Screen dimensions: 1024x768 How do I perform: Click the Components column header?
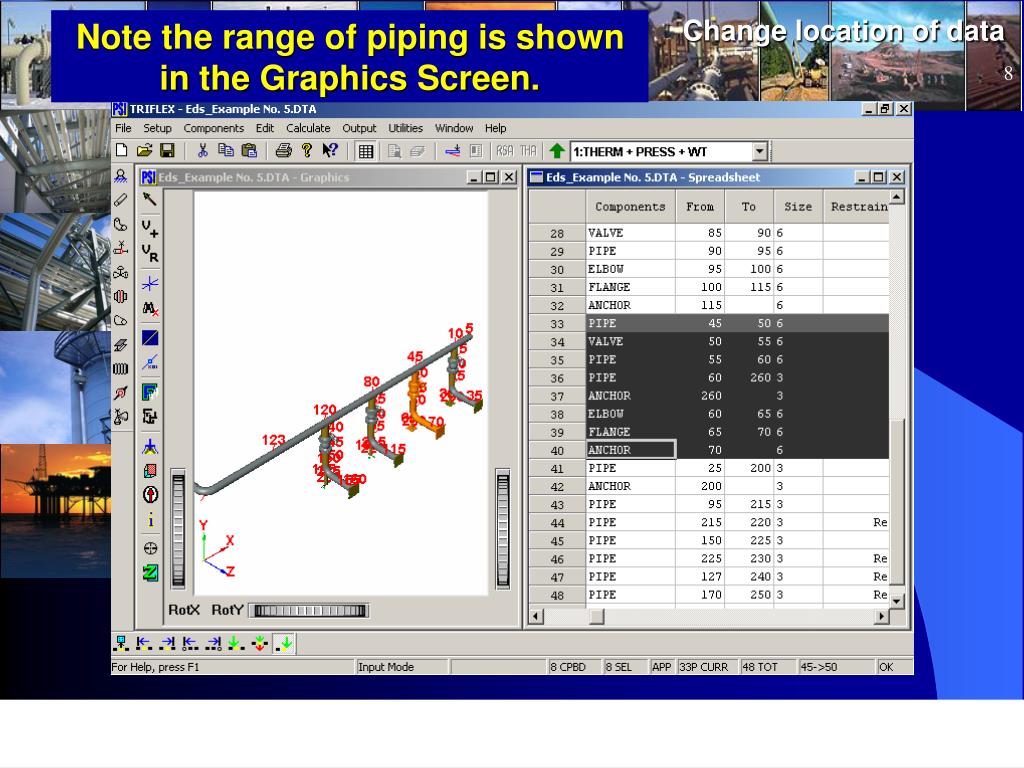point(630,206)
